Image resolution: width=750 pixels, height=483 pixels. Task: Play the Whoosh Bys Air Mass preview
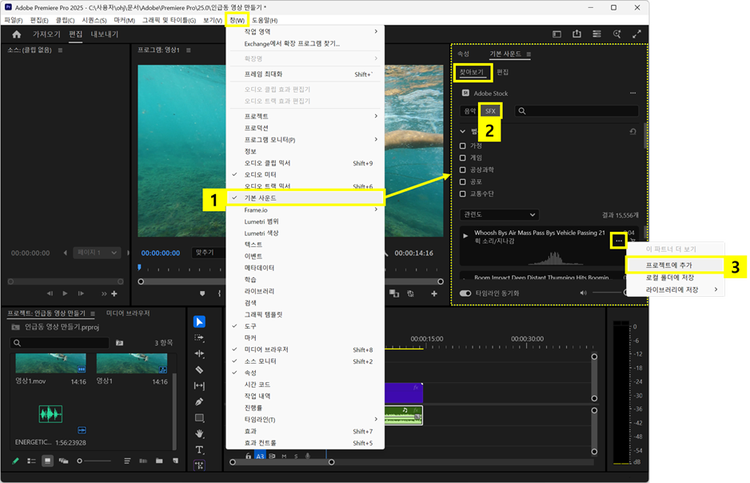click(466, 236)
